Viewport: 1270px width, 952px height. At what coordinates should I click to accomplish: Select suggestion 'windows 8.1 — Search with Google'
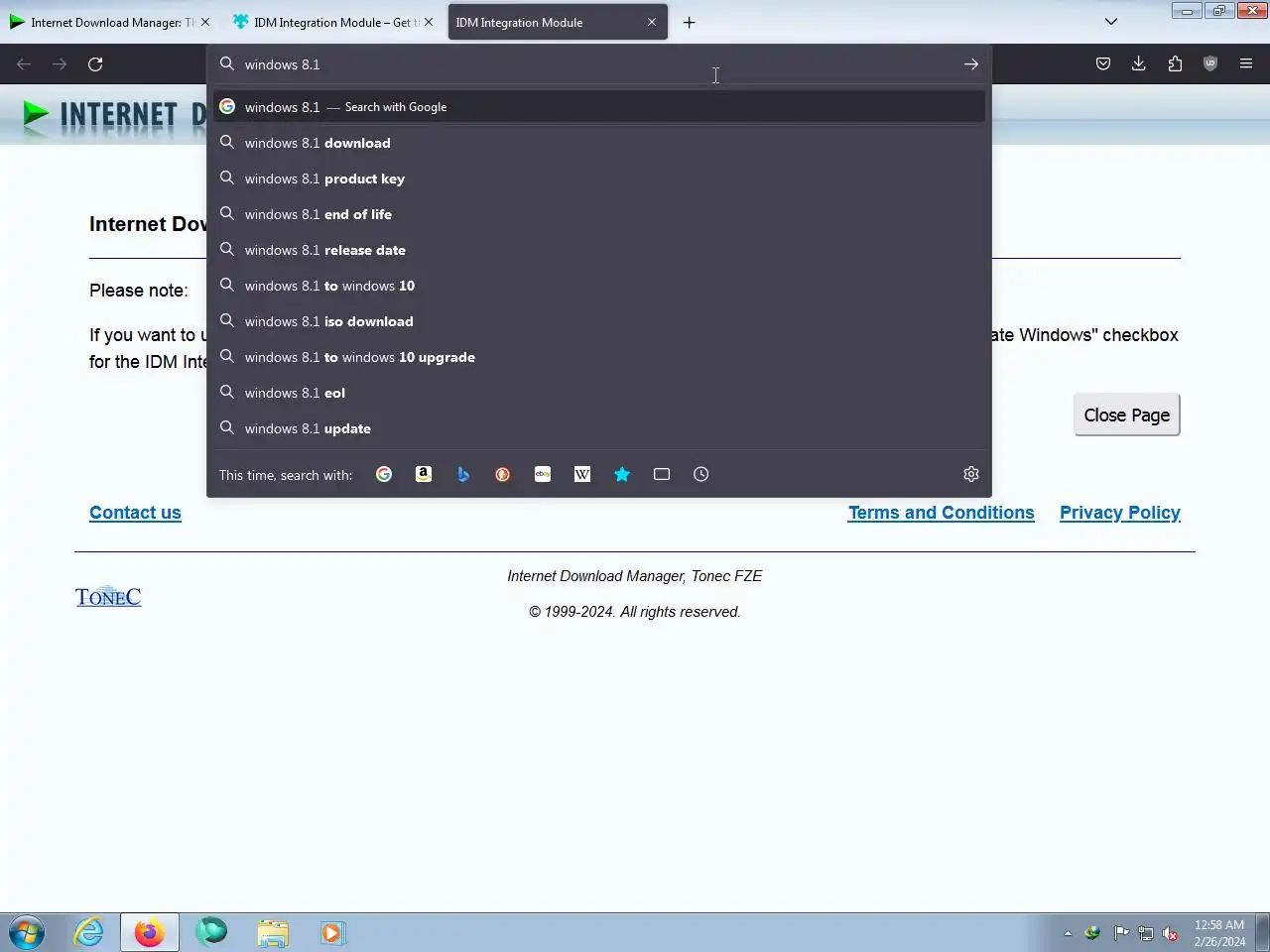point(599,107)
